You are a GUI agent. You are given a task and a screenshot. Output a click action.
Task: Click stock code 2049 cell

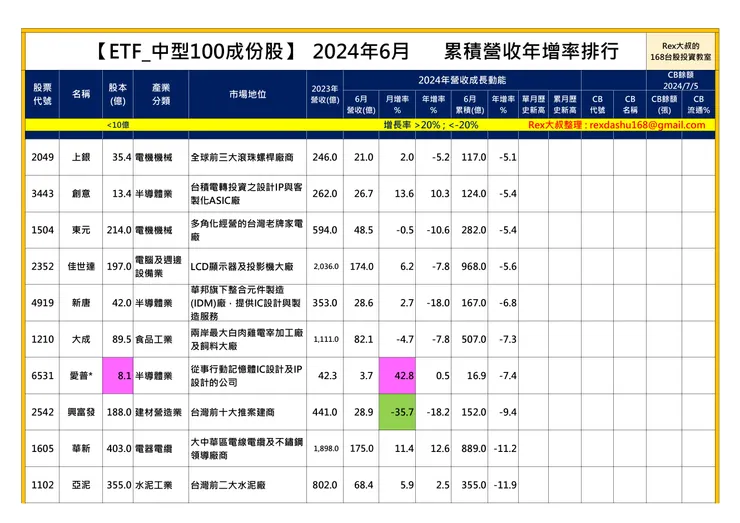coord(42,157)
